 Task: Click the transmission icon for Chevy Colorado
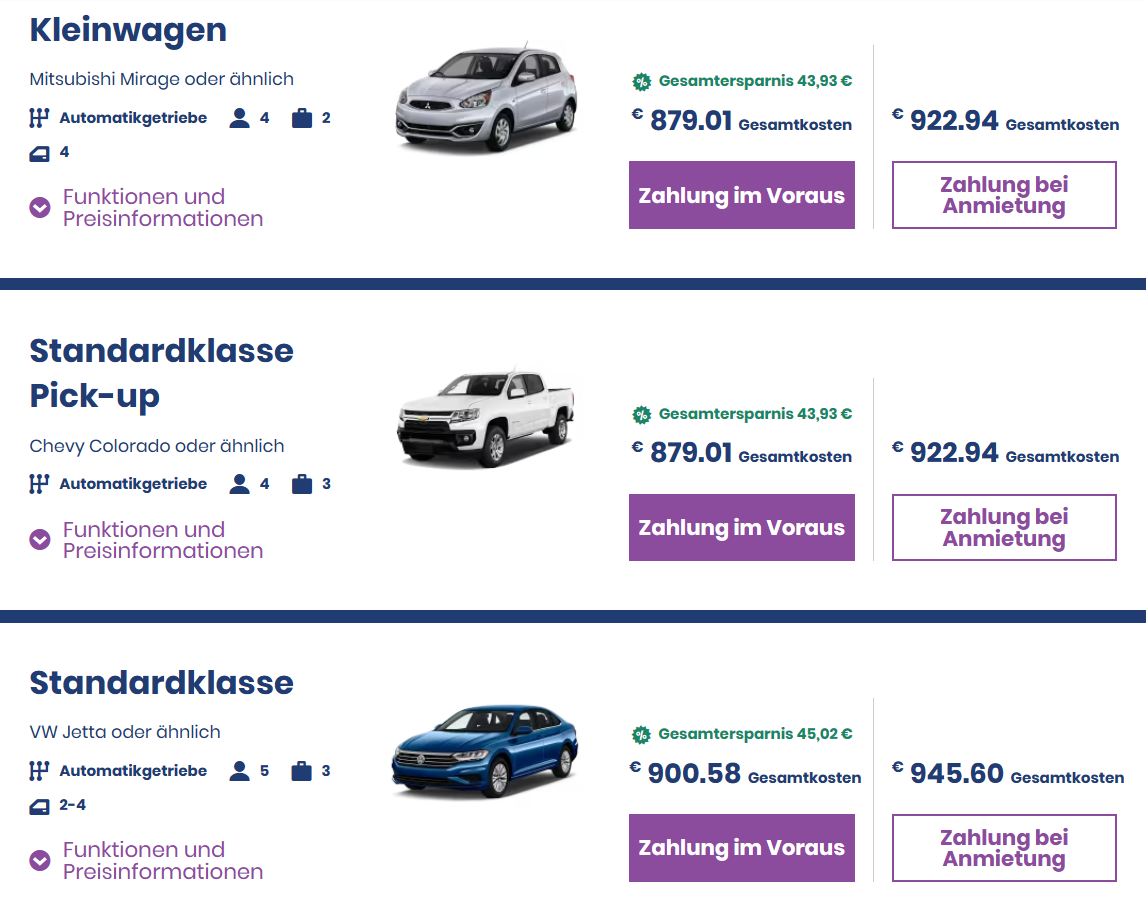click(x=39, y=484)
